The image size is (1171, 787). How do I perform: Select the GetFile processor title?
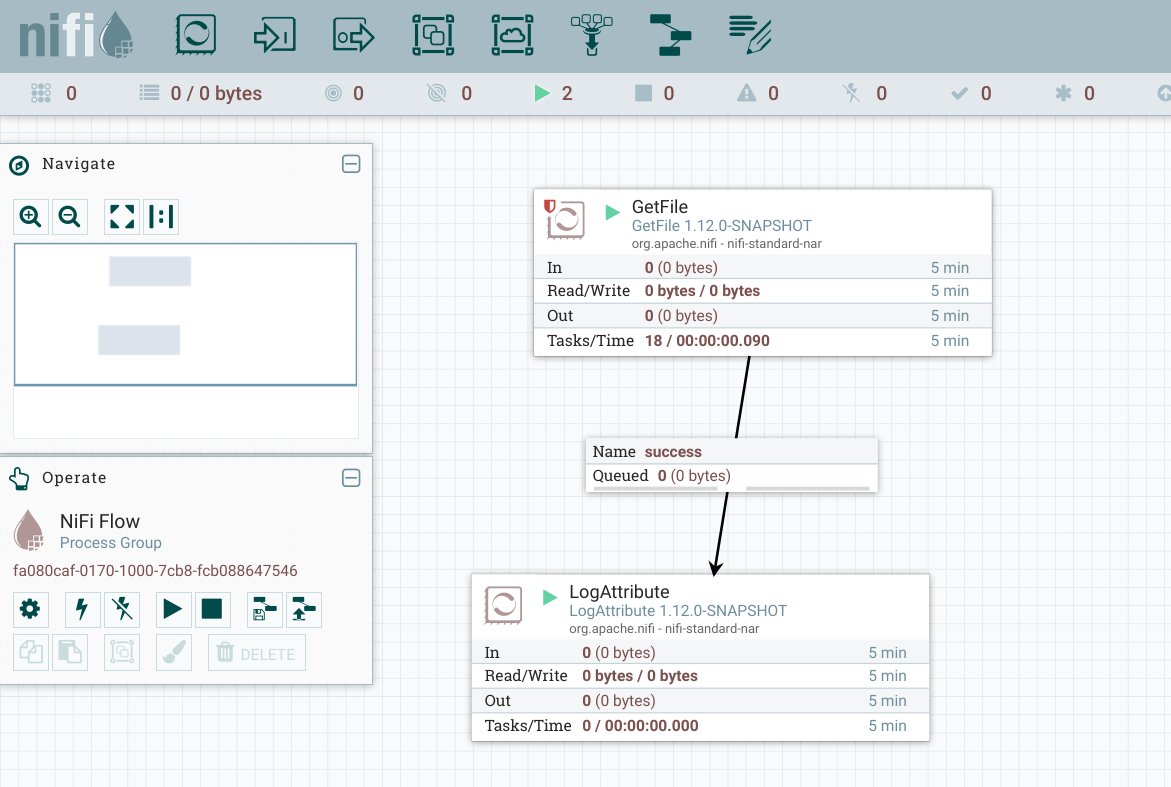coord(659,207)
